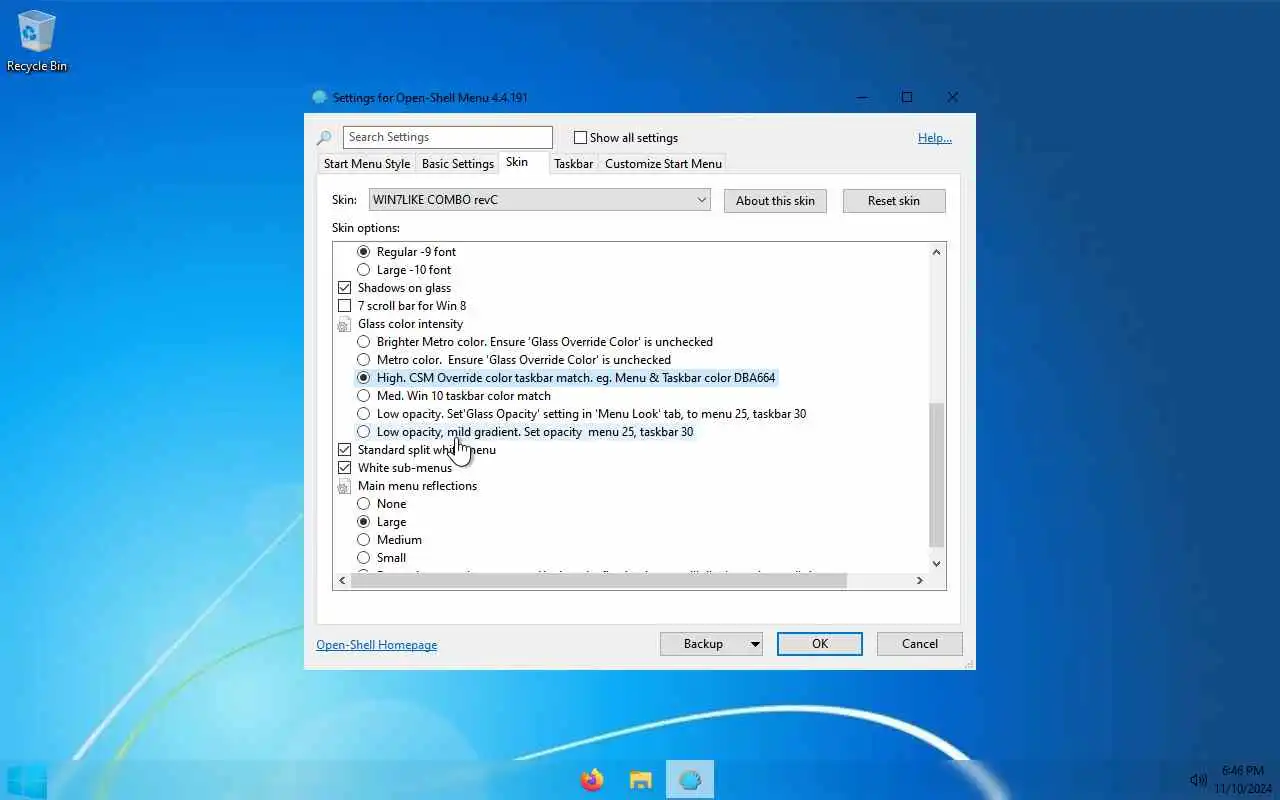Select Small main menu reflections
The width and height of the screenshot is (1280, 800).
pos(364,558)
